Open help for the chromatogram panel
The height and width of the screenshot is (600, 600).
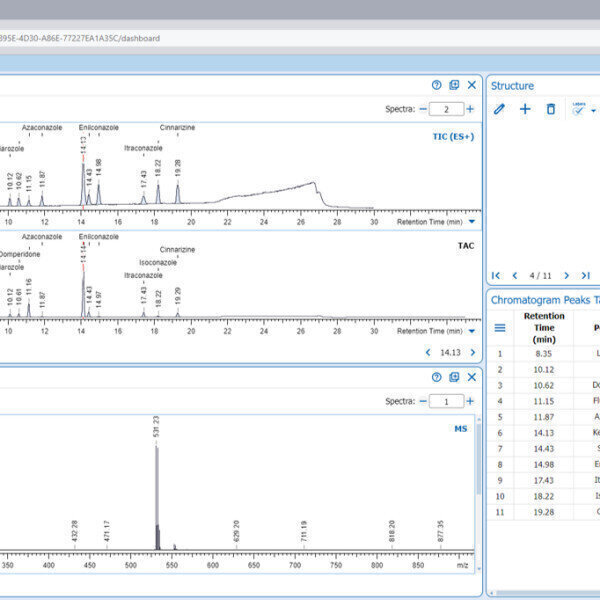[436, 85]
